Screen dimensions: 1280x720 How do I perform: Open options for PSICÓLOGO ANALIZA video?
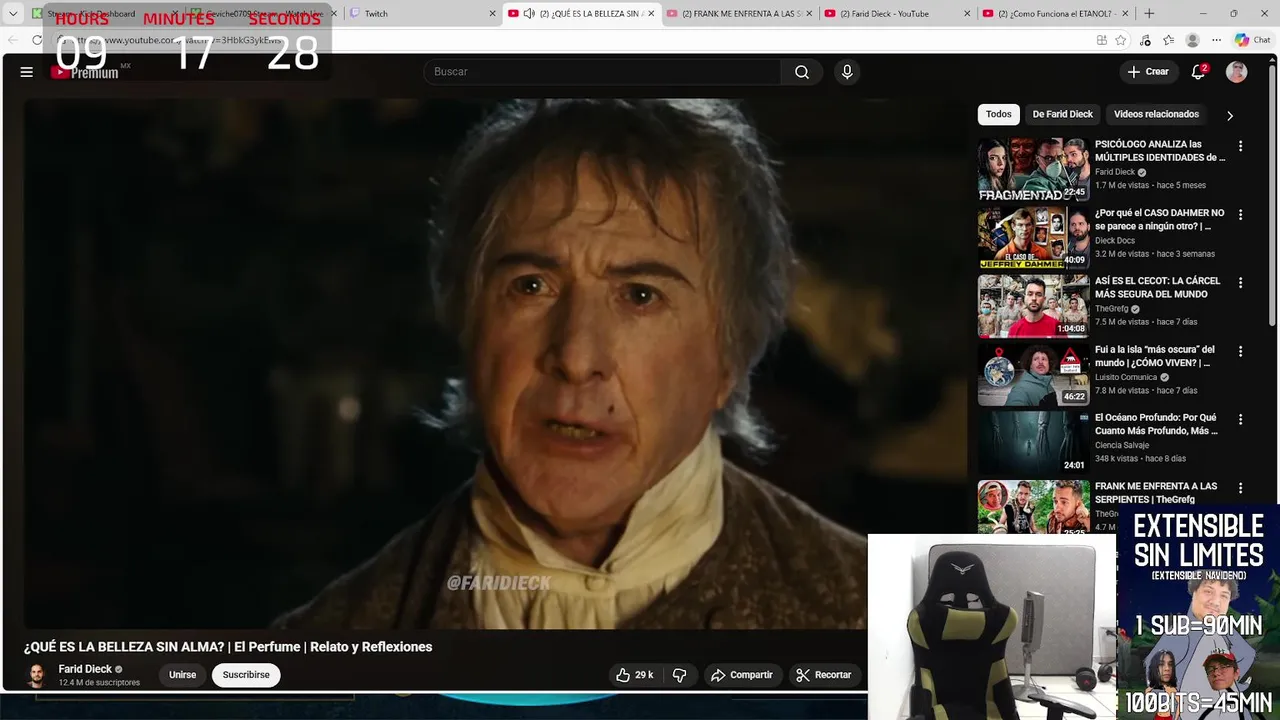click(x=1240, y=146)
